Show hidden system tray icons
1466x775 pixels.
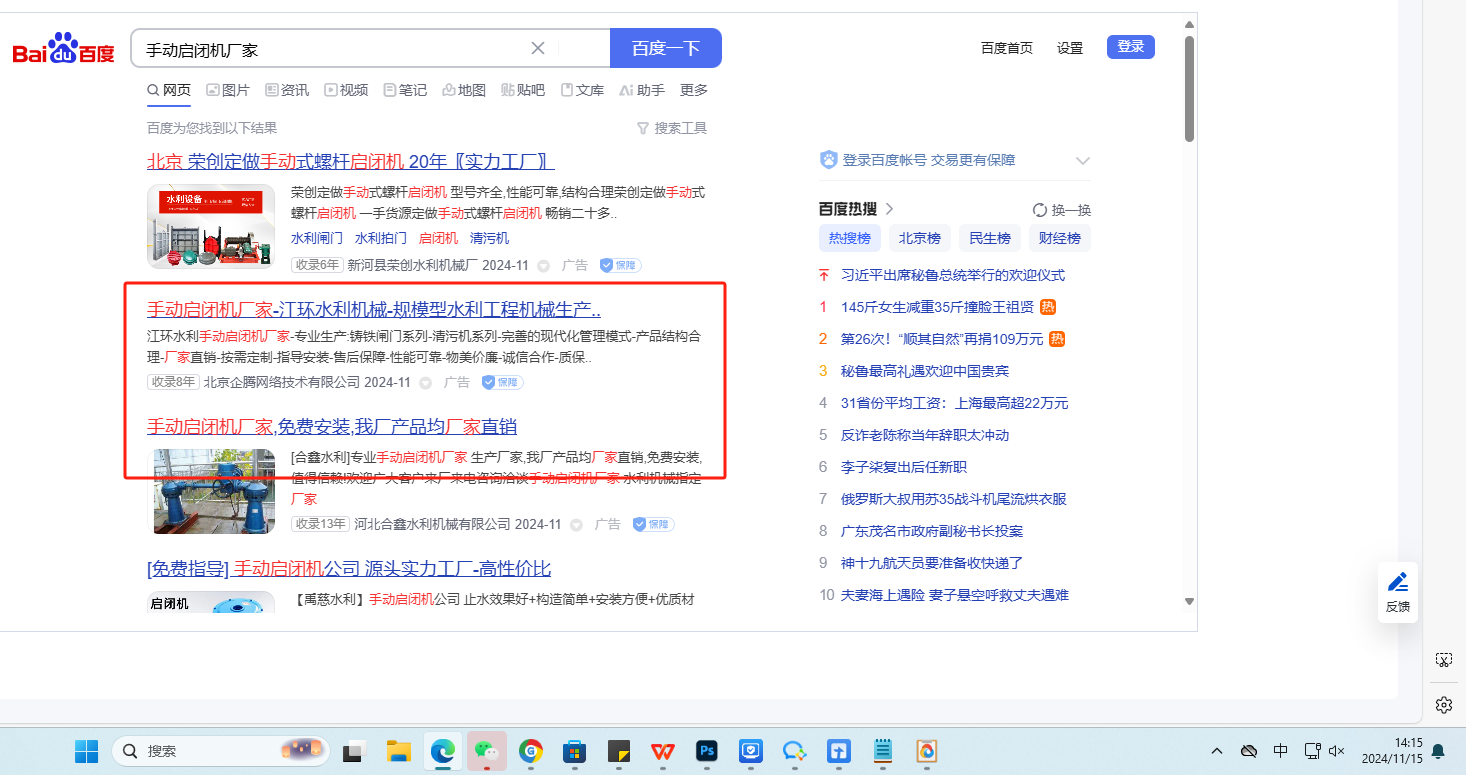coord(1217,751)
